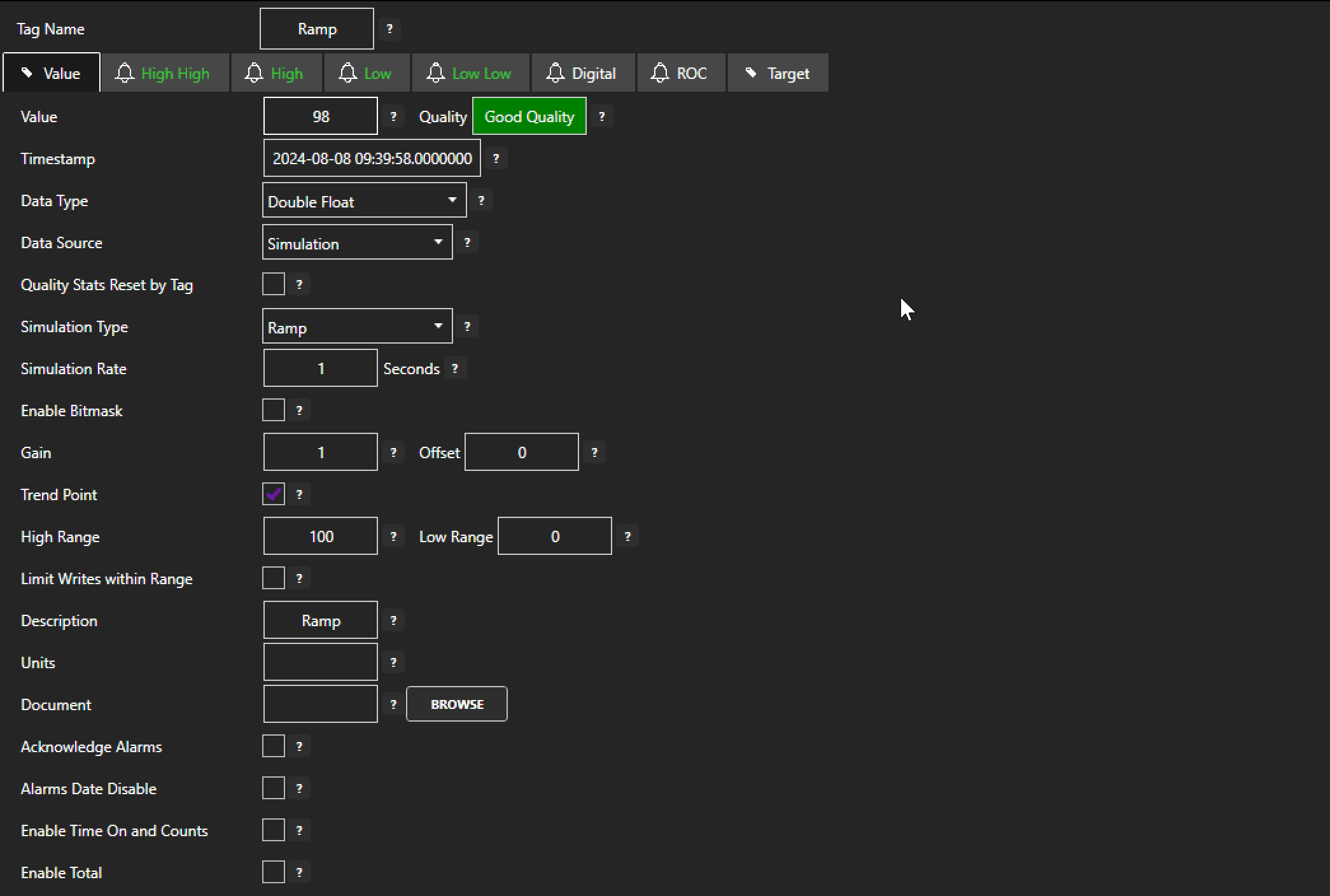Click the help icon next to Data Type

click(481, 200)
